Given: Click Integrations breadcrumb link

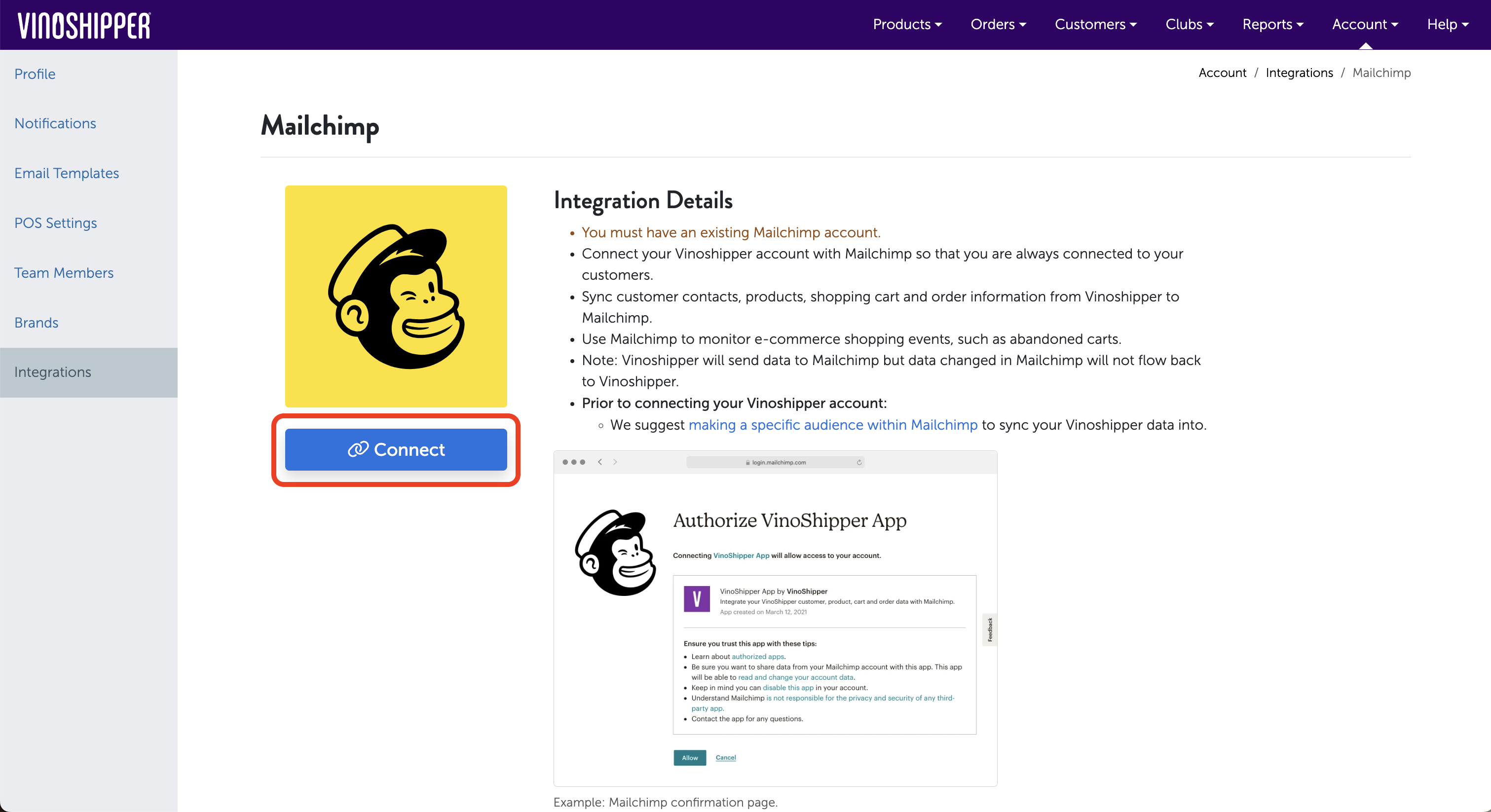Looking at the screenshot, I should coord(1299,73).
